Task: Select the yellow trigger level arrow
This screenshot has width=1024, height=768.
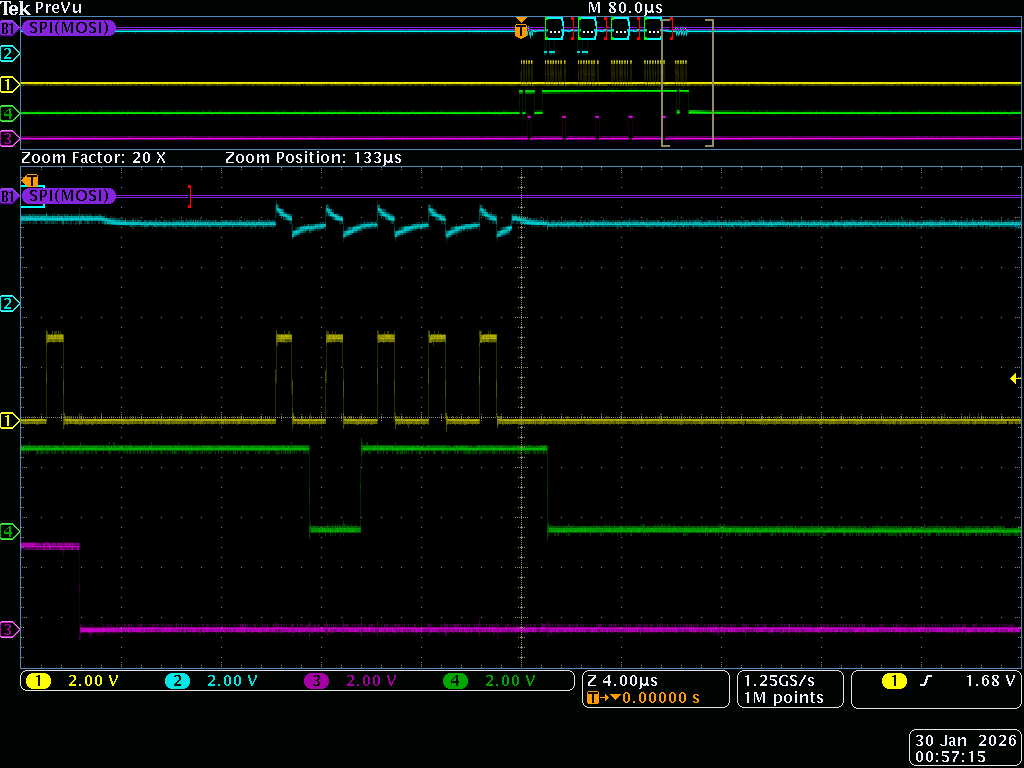Action: [x=1014, y=379]
